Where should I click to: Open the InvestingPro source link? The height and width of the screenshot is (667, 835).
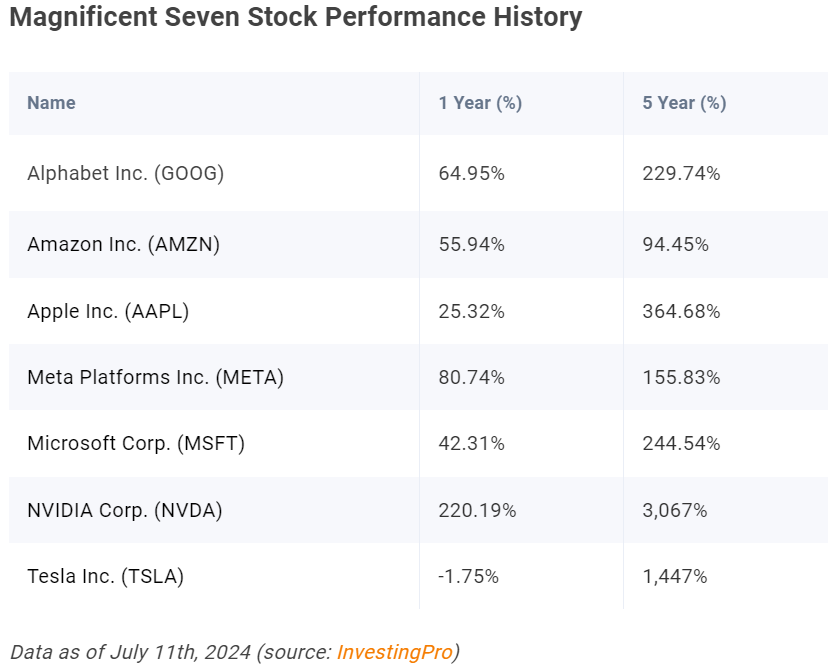(395, 652)
